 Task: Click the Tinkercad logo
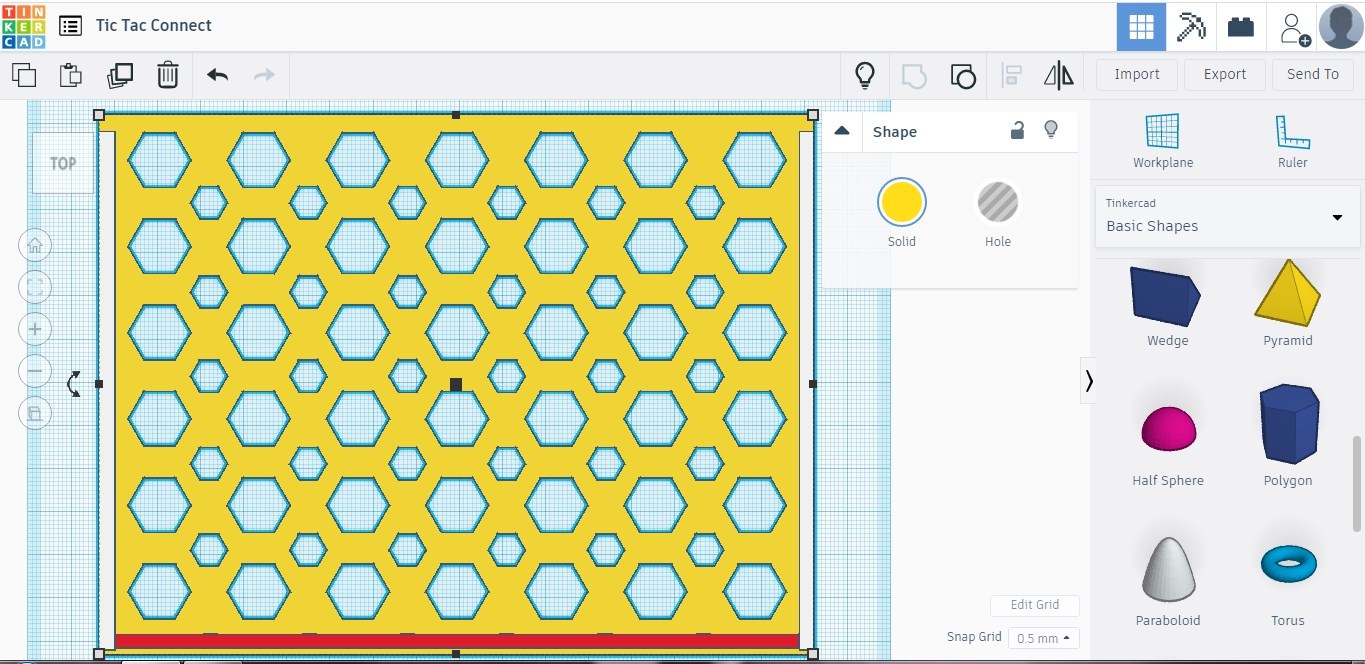[23, 26]
